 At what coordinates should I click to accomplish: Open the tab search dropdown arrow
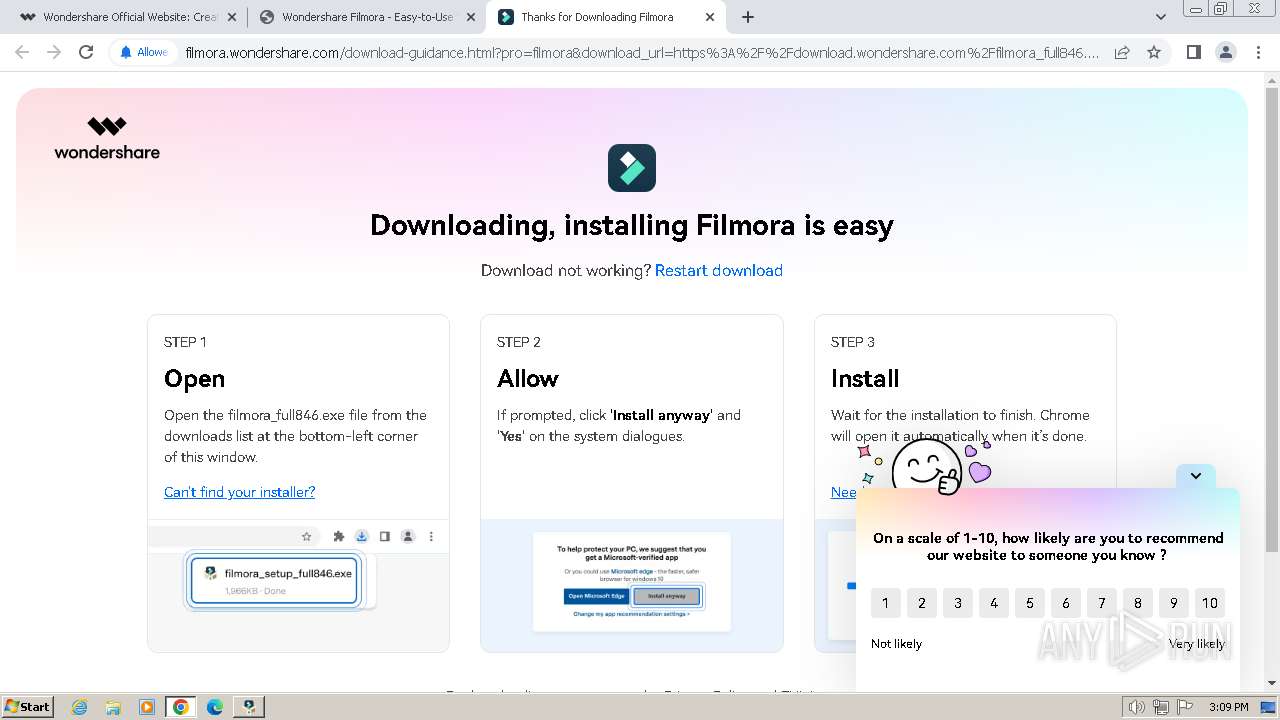pos(1161,17)
